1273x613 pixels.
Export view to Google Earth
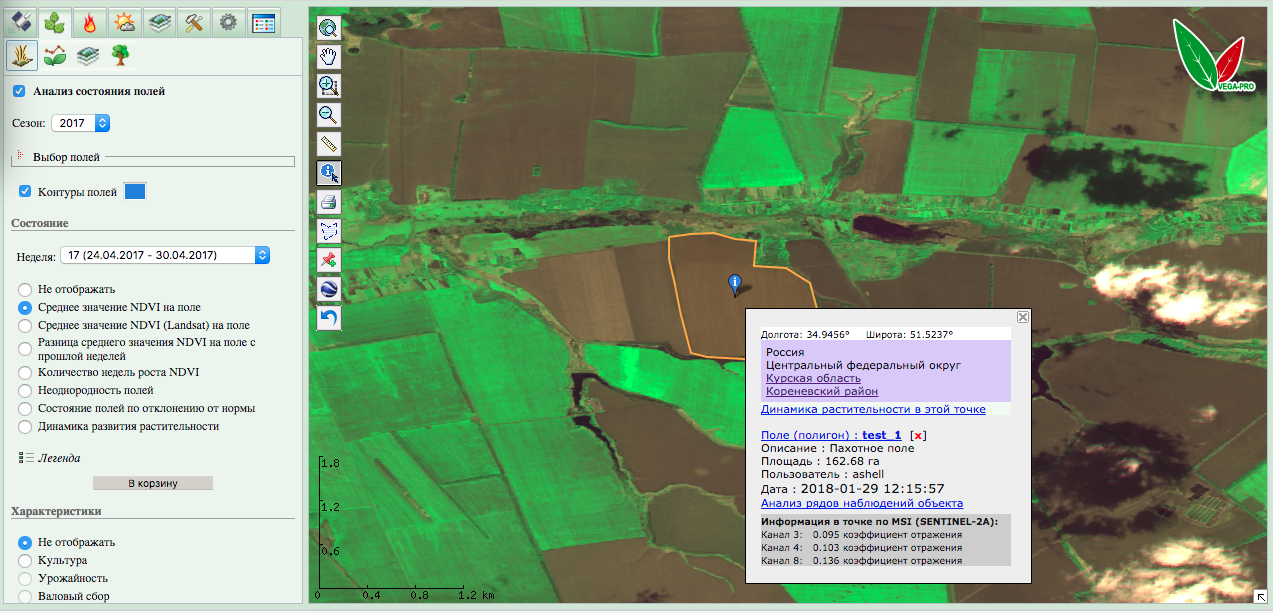(x=330, y=289)
